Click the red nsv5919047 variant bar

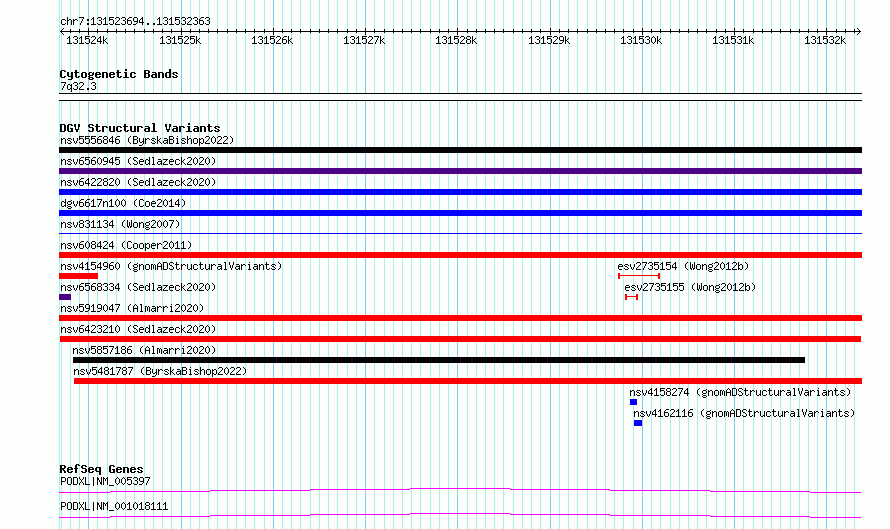point(460,318)
